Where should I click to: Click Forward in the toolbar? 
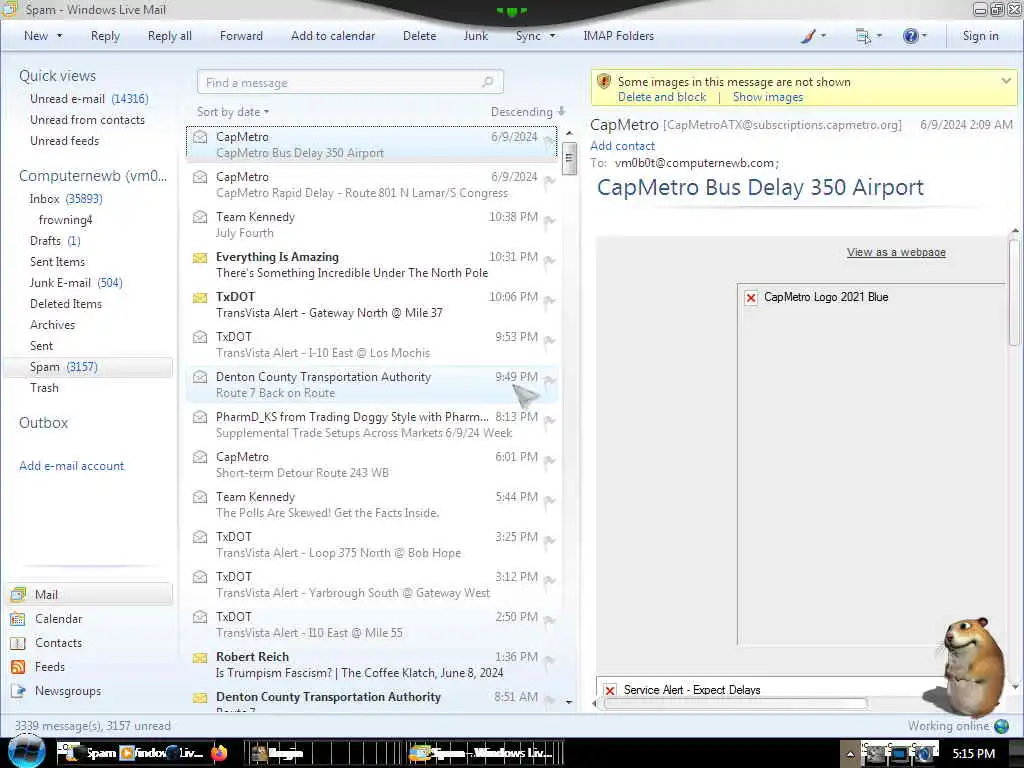pyautogui.click(x=241, y=36)
